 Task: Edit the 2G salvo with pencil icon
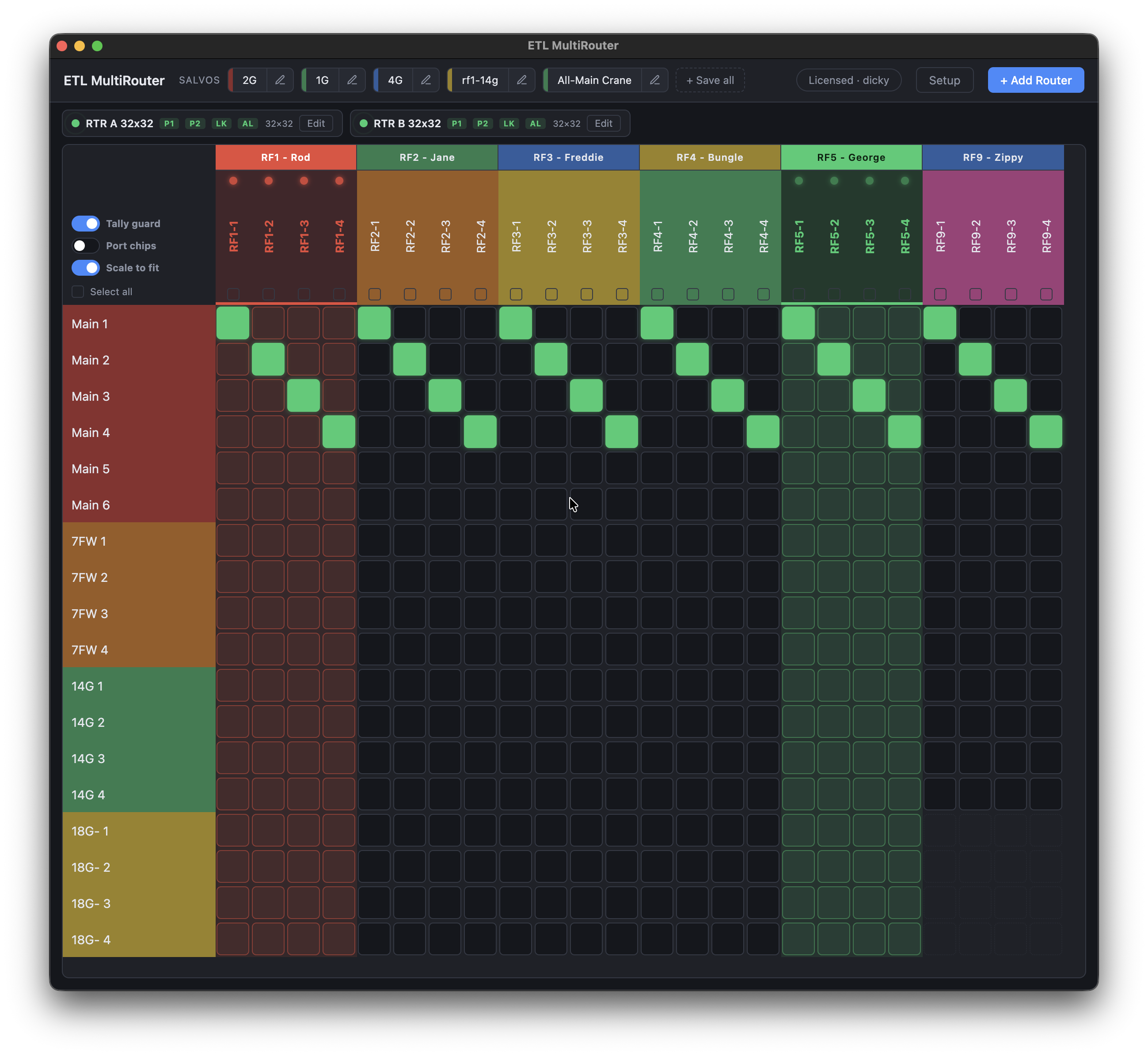280,80
